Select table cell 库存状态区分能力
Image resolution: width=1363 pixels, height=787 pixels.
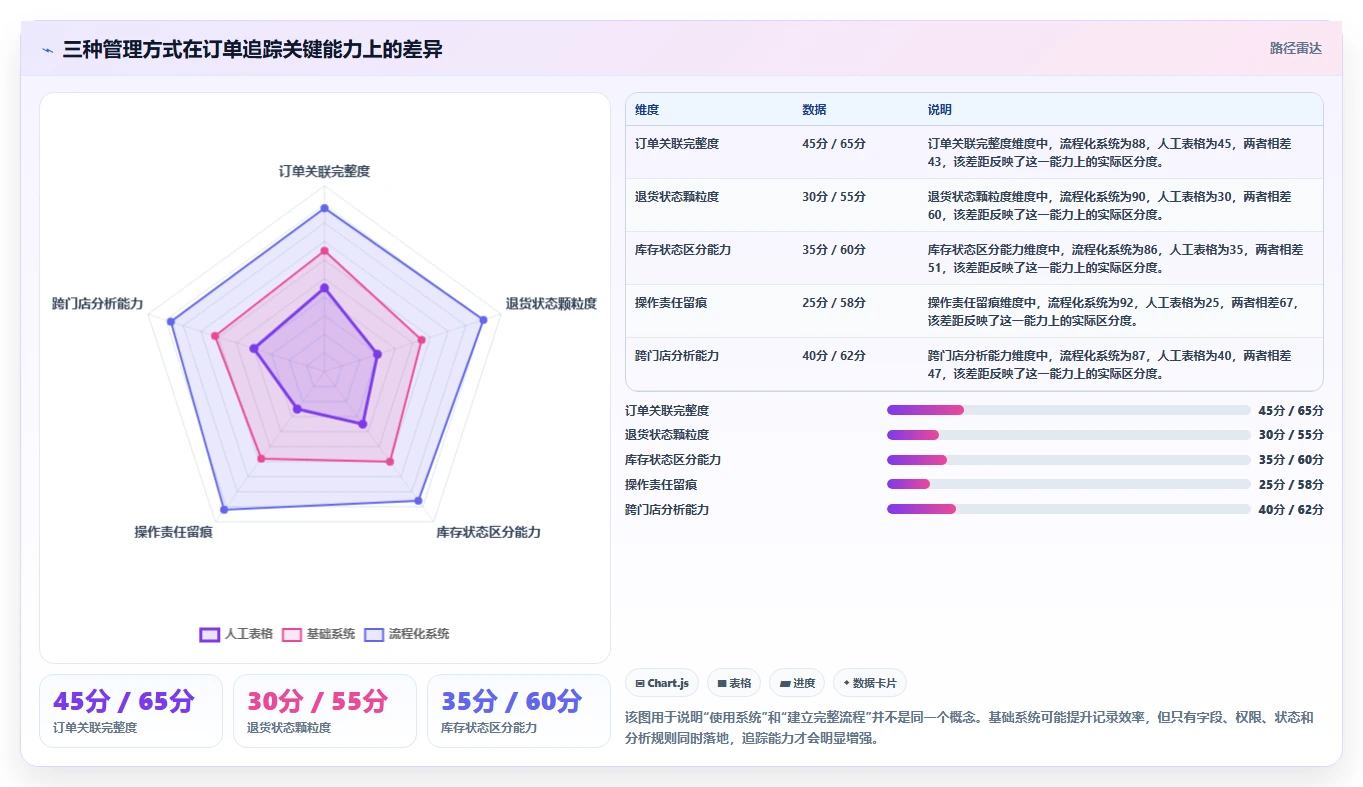[x=683, y=250]
